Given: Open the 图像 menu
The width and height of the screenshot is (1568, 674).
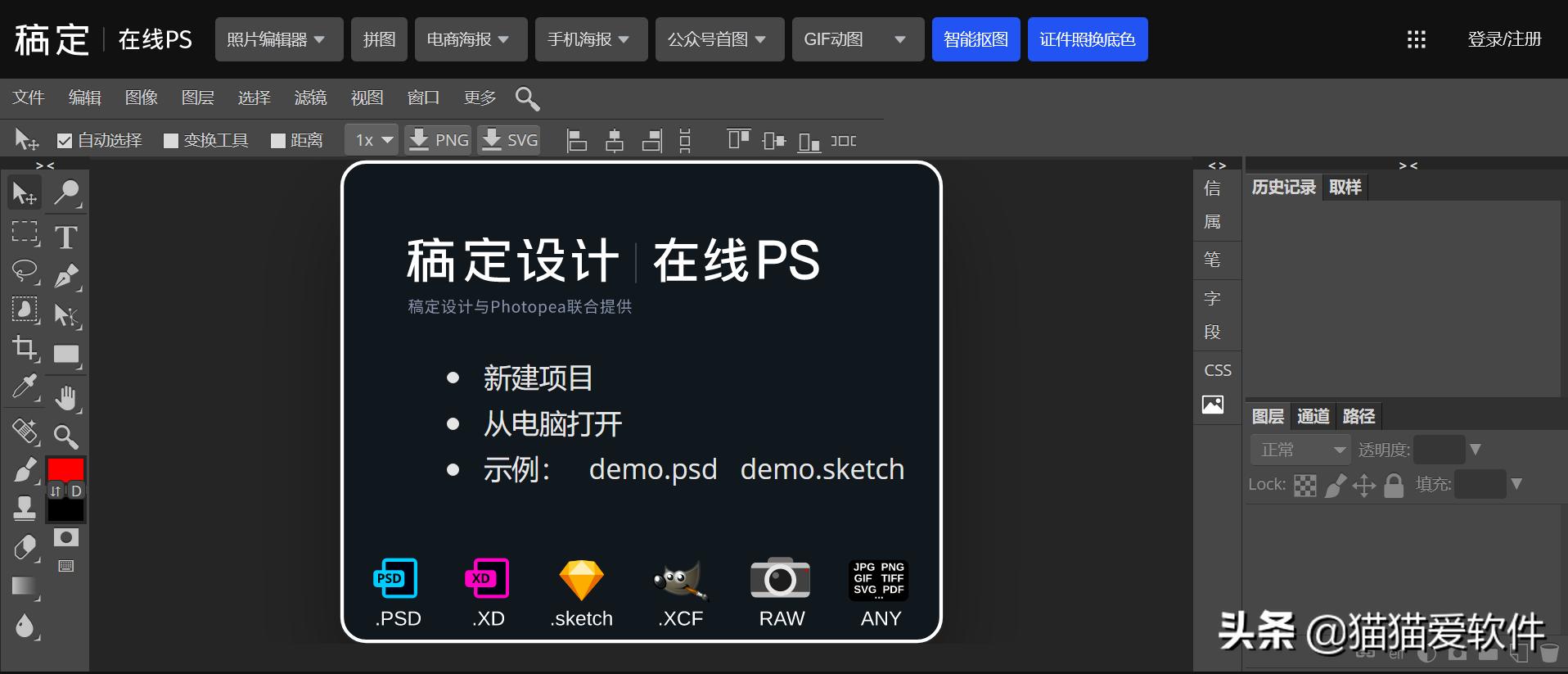Looking at the screenshot, I should click(142, 97).
